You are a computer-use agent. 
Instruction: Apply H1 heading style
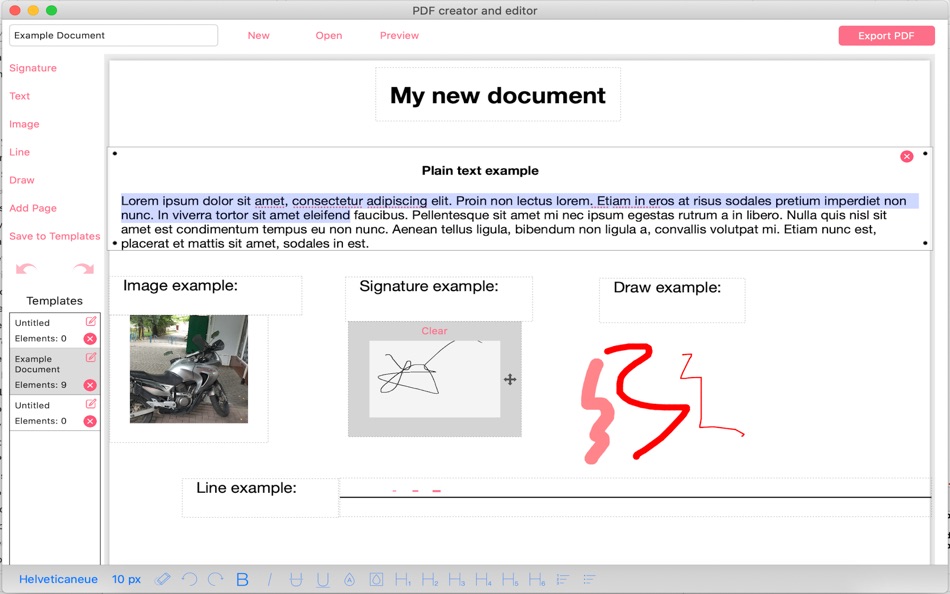coord(403,579)
